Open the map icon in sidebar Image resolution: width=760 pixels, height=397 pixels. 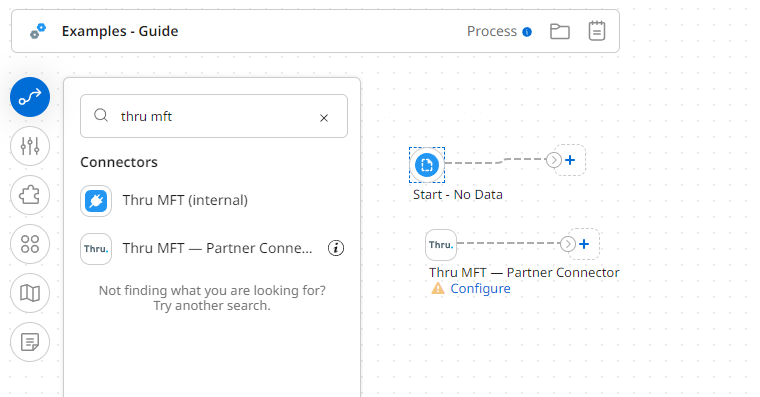click(x=30, y=293)
